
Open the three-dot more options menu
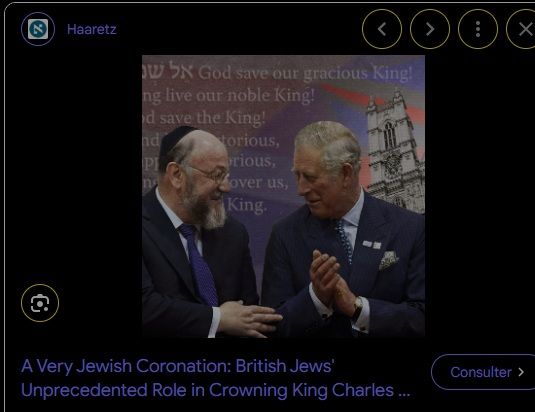(x=478, y=29)
